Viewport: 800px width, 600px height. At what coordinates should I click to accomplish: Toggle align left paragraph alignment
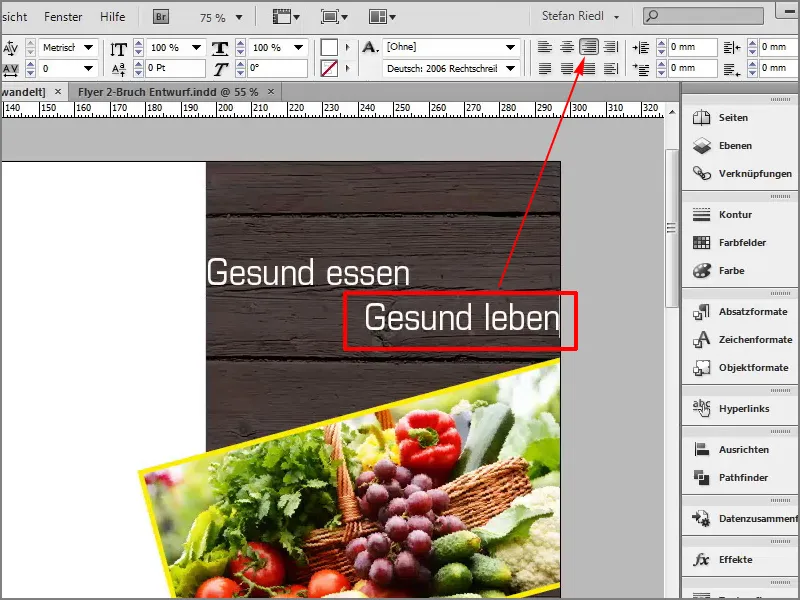click(x=545, y=47)
